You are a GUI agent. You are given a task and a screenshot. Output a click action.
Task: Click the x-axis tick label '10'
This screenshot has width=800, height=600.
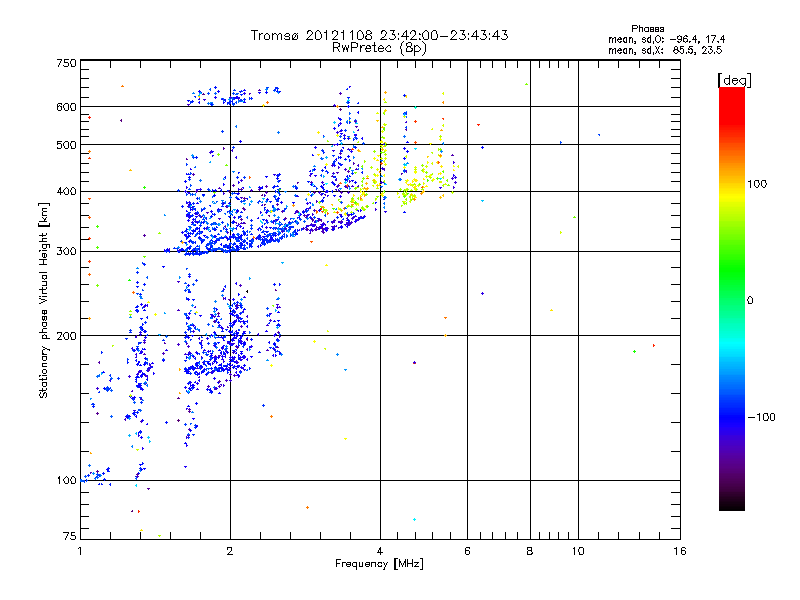coord(578,551)
